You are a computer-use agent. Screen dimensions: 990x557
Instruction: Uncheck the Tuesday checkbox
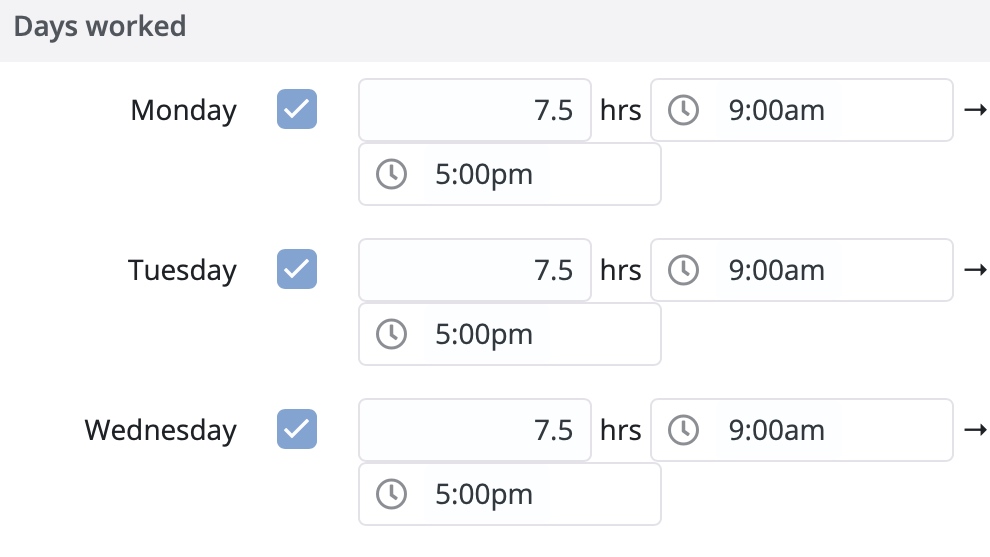[297, 269]
